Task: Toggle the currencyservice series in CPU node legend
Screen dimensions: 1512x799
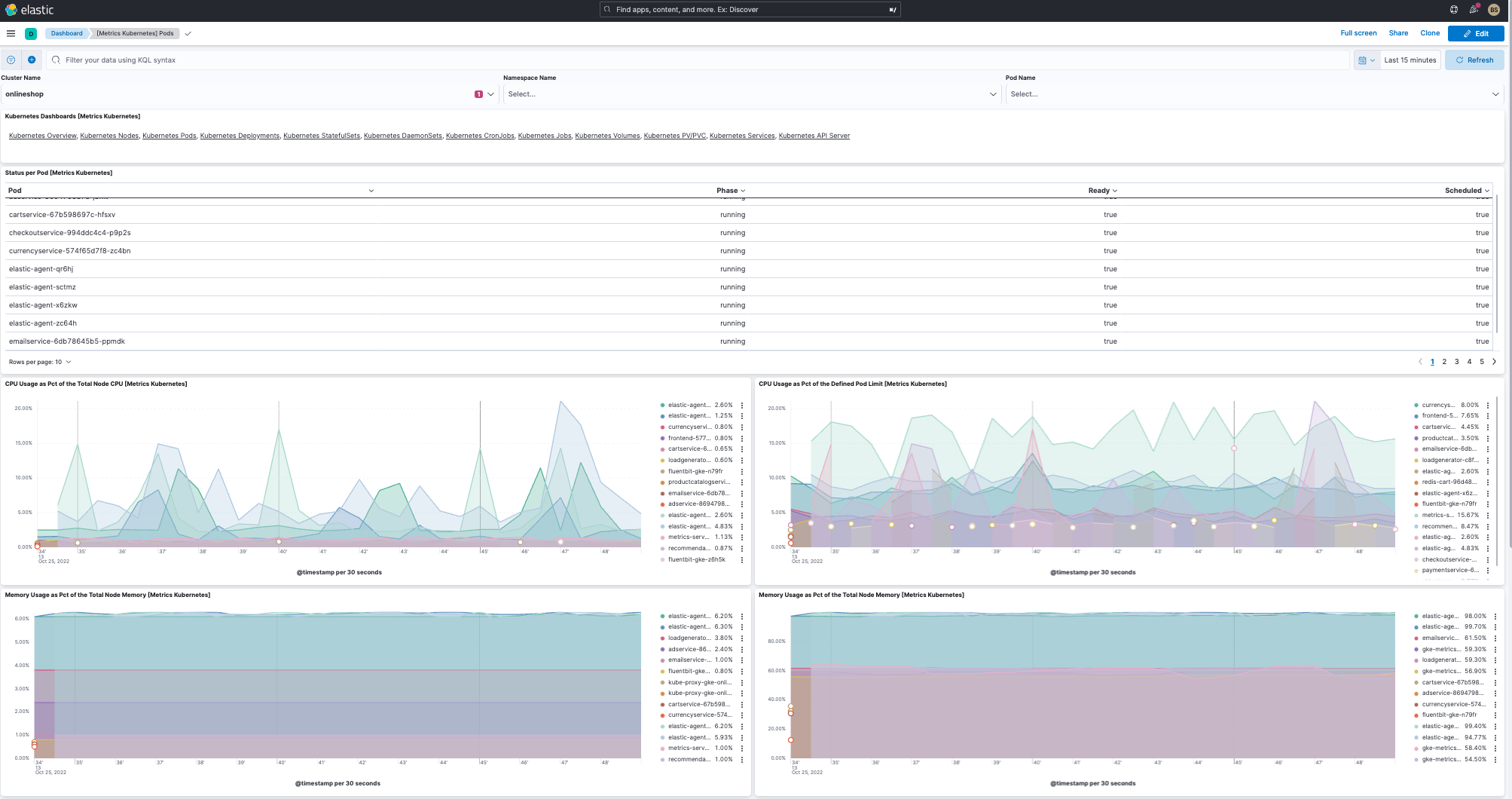Action: coord(689,427)
